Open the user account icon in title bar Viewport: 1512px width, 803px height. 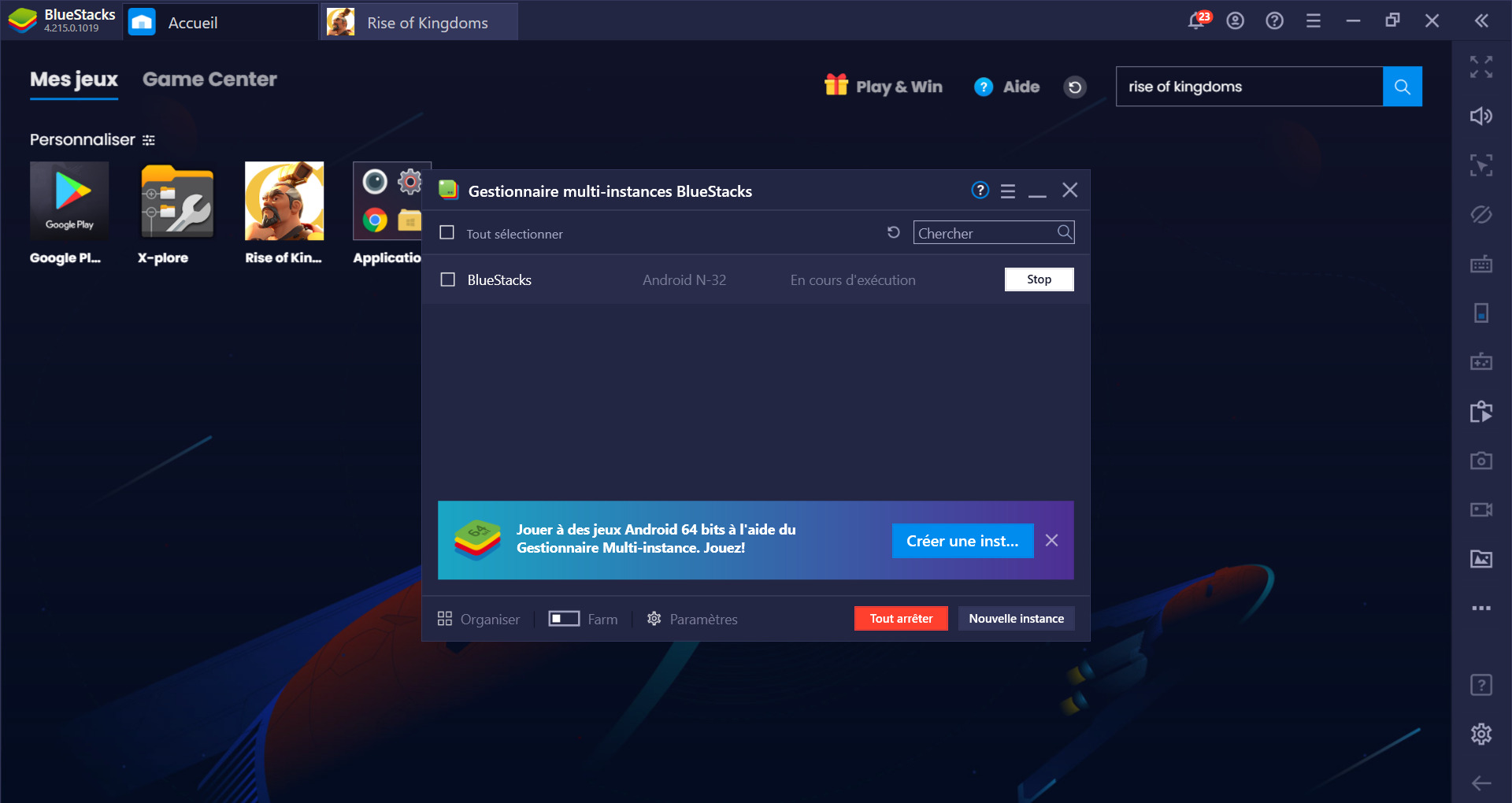1236,21
